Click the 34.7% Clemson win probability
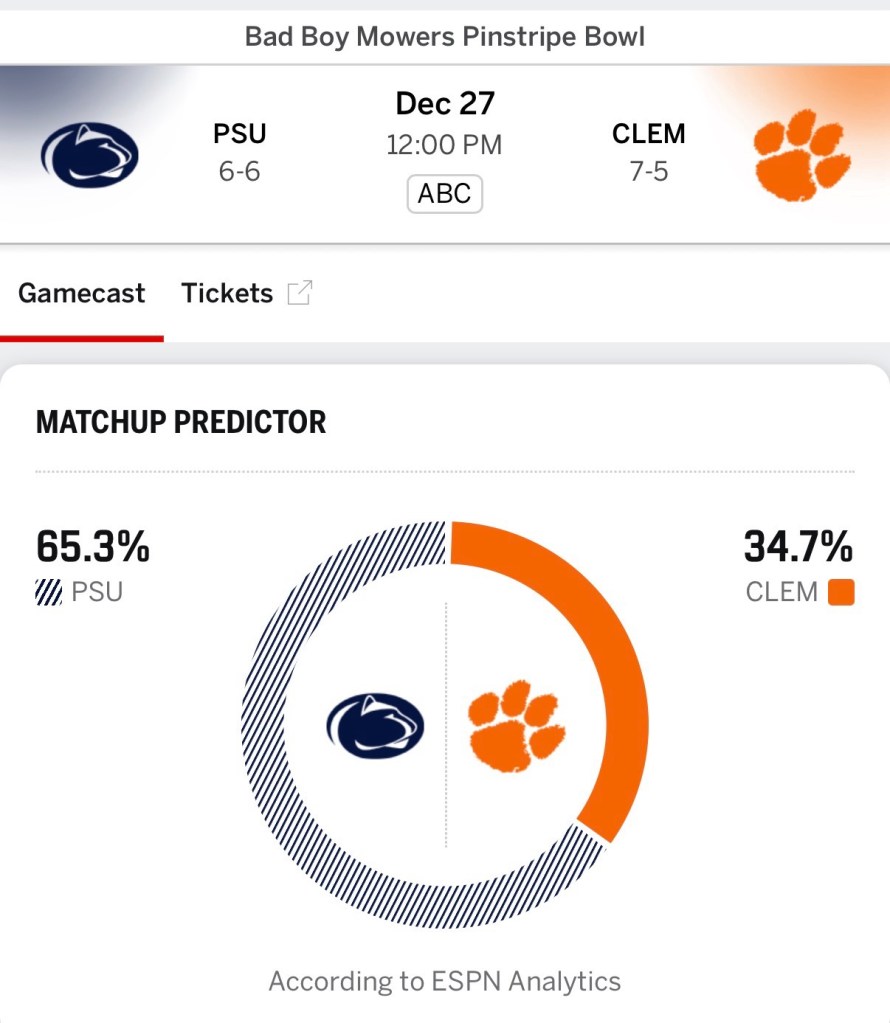This screenshot has height=1023, width=890. (x=798, y=547)
